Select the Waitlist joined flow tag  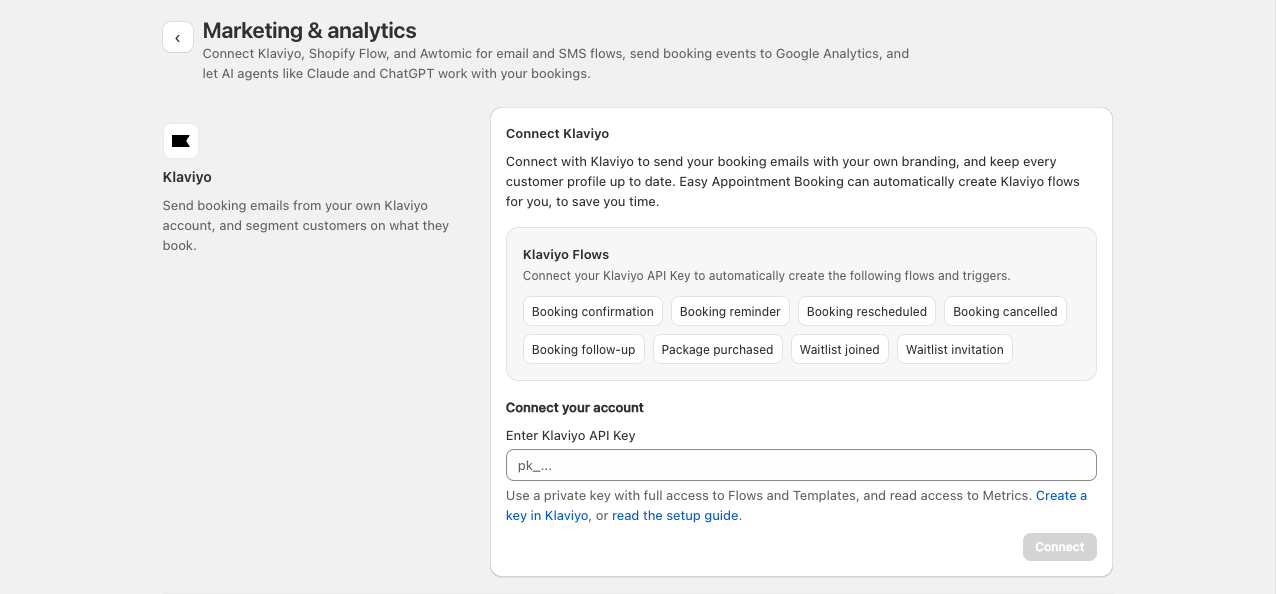click(840, 349)
